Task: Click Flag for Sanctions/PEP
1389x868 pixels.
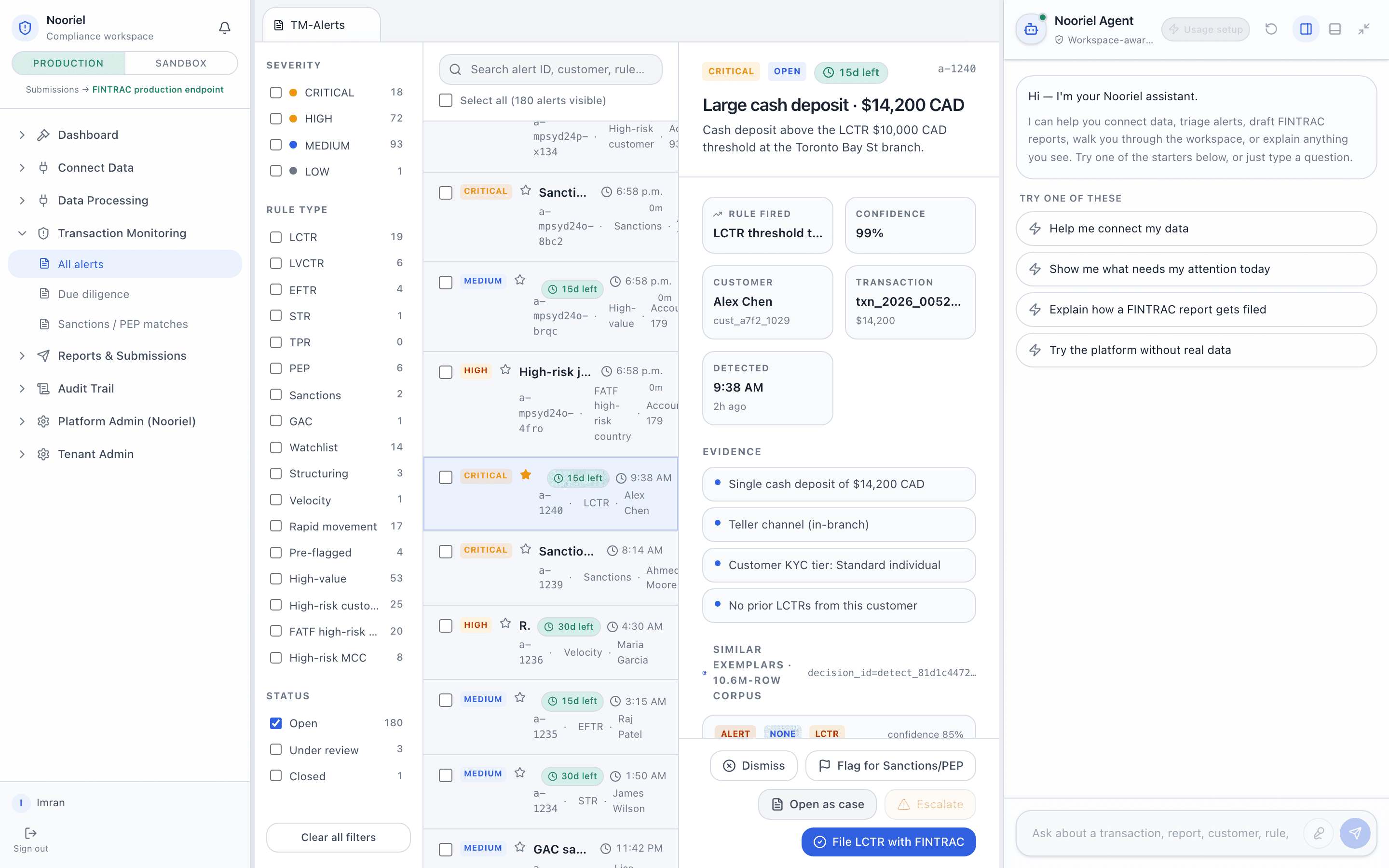Action: 890,766
